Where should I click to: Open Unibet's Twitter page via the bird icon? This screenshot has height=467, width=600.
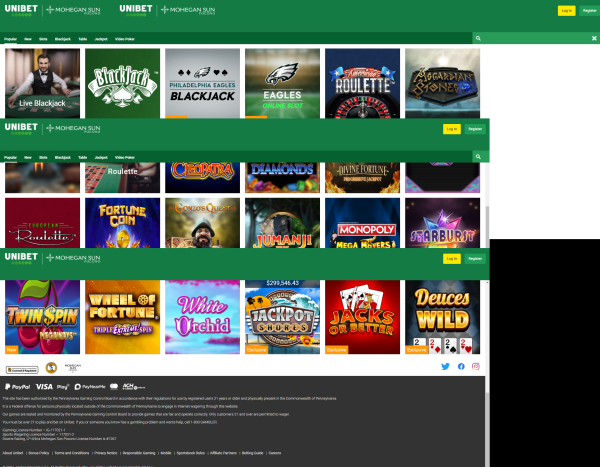tap(445, 366)
